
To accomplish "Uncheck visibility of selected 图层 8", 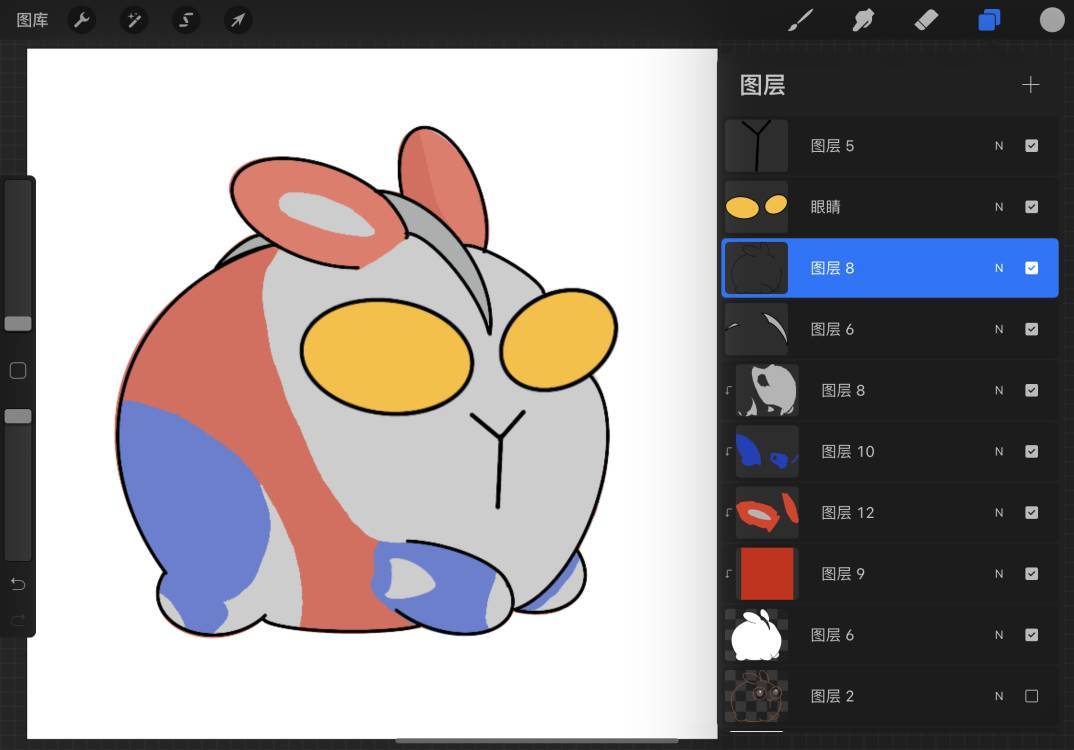I will 1032,268.
